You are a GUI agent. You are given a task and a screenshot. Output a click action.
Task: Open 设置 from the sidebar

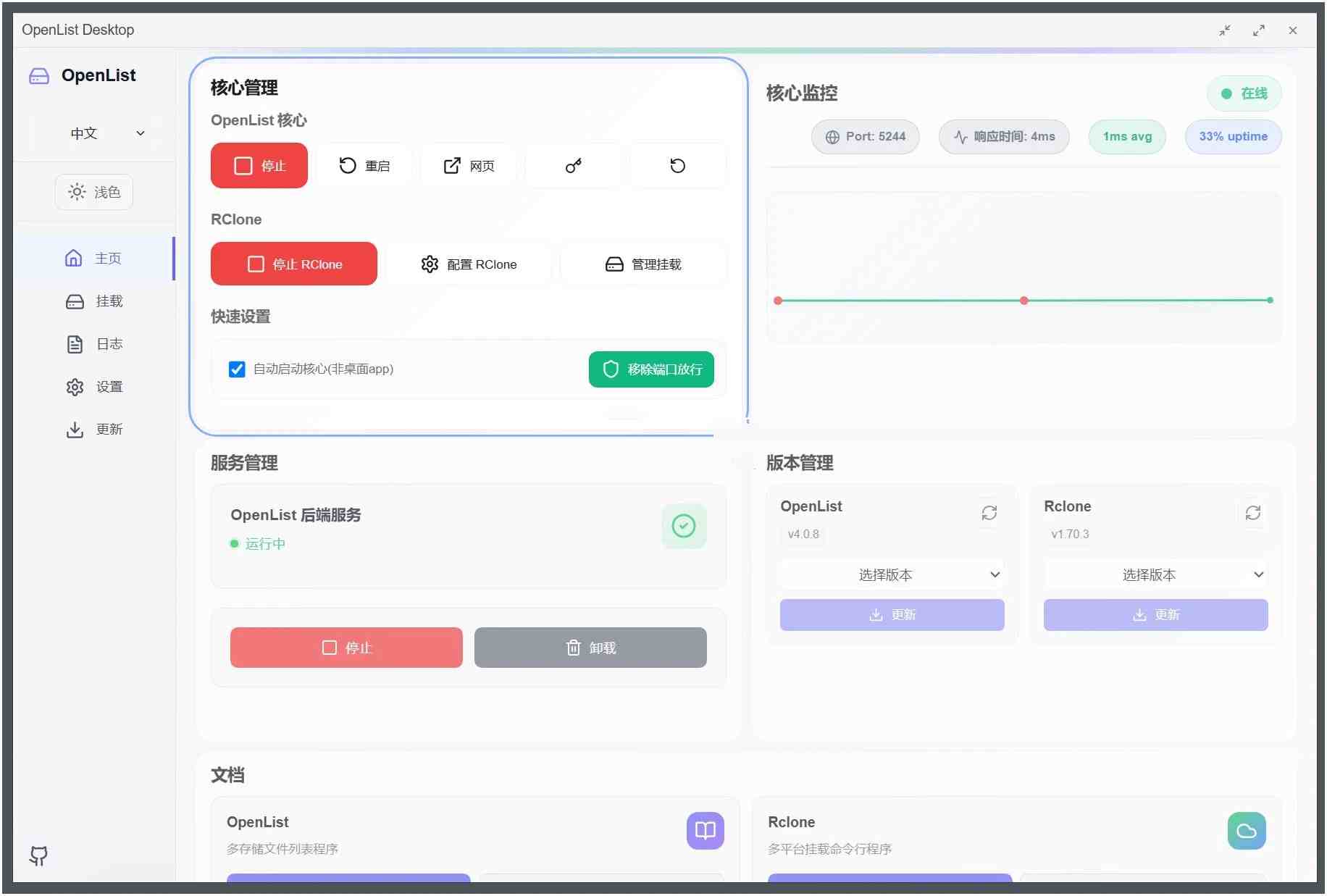tap(93, 387)
